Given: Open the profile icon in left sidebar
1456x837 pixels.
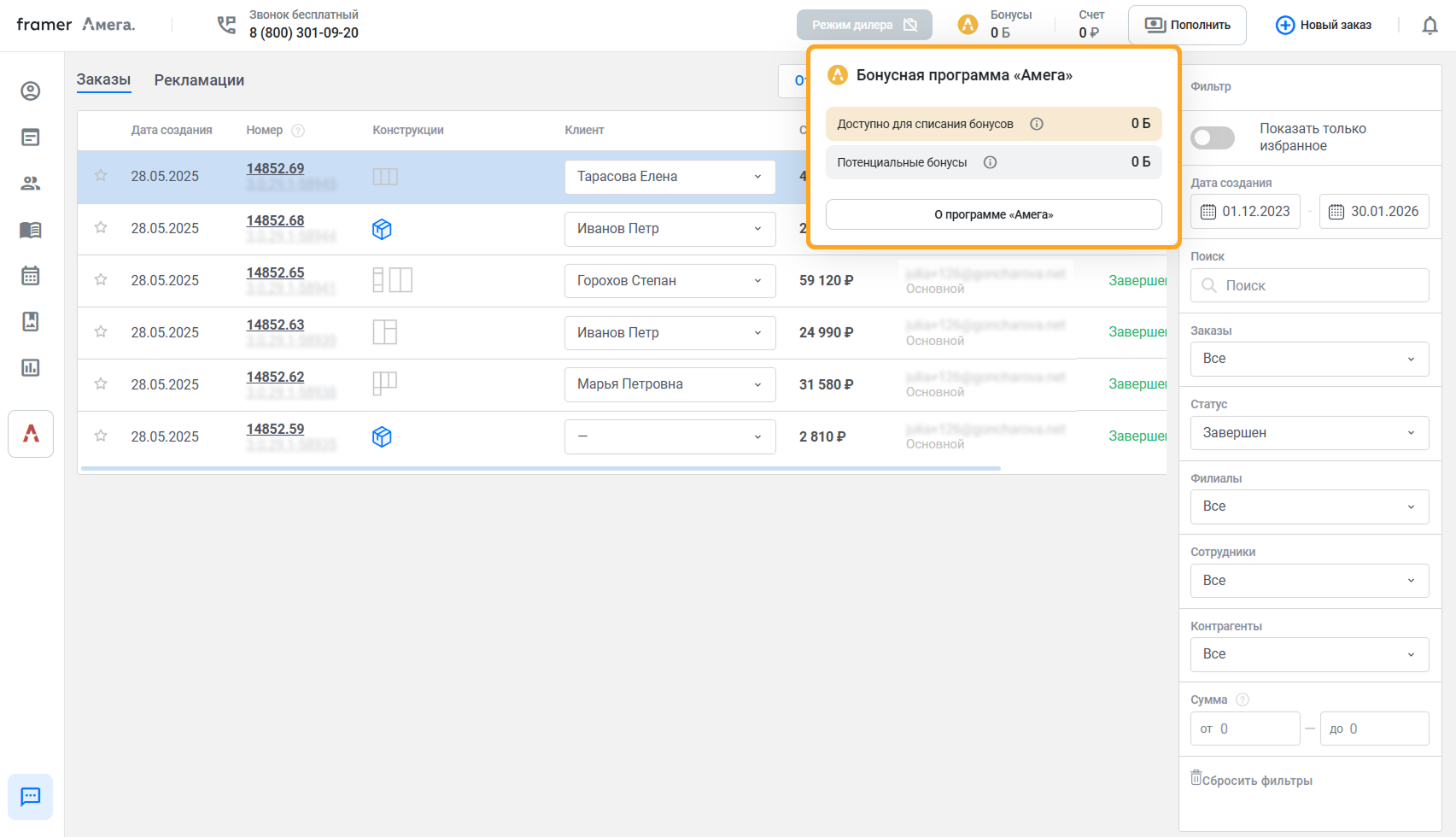Looking at the screenshot, I should [31, 91].
